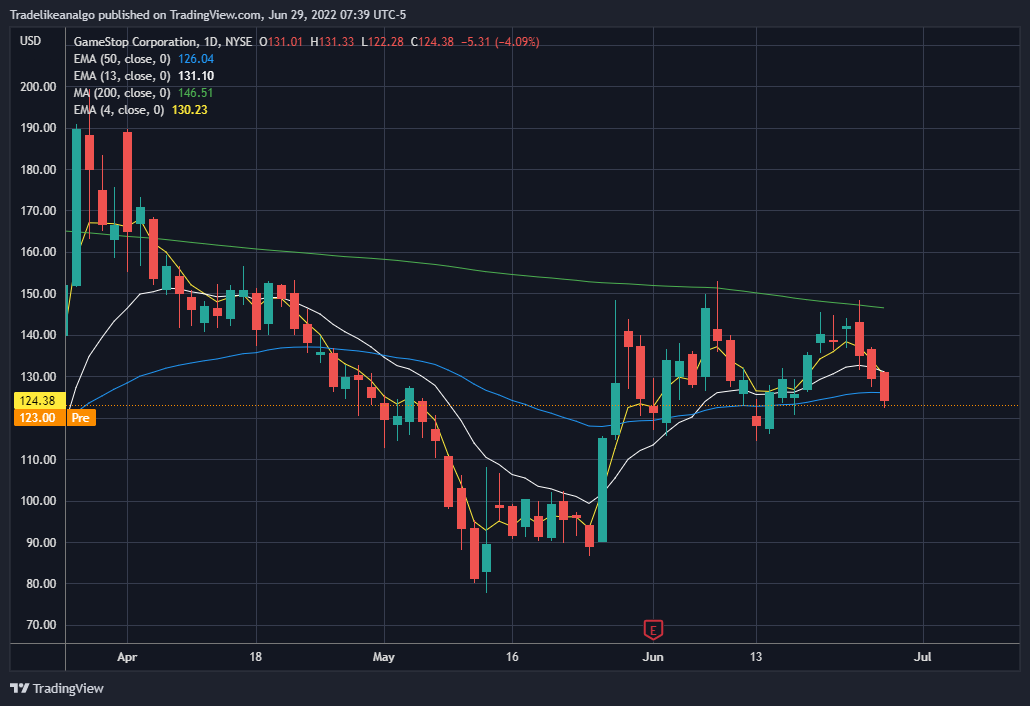This screenshot has width=1030, height=706.
Task: Click the yellow 130.23 EMA value
Action: 190,110
